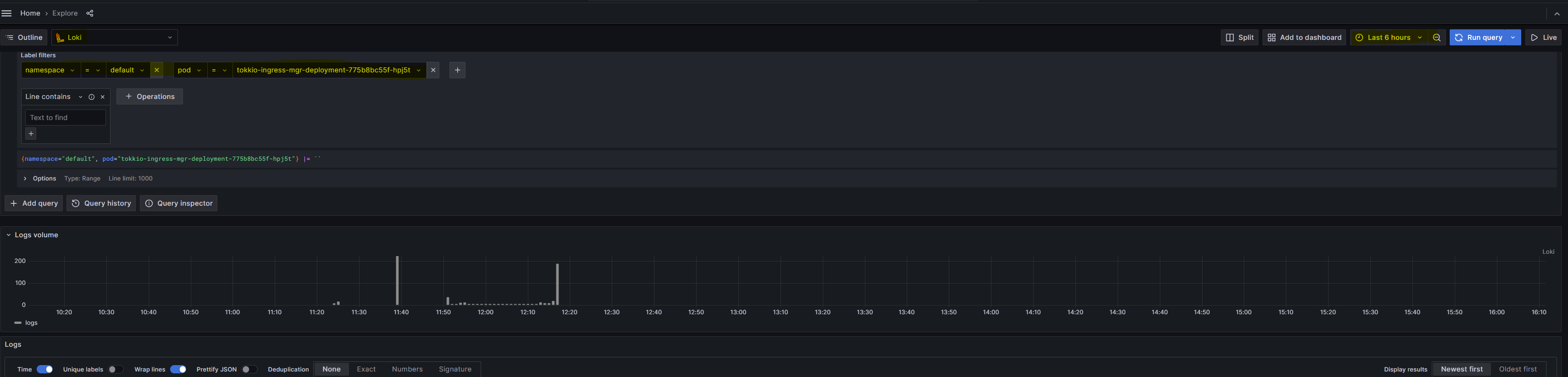Open the hamburger navigation menu
Image resolution: width=1568 pixels, height=377 pixels.
[7, 13]
